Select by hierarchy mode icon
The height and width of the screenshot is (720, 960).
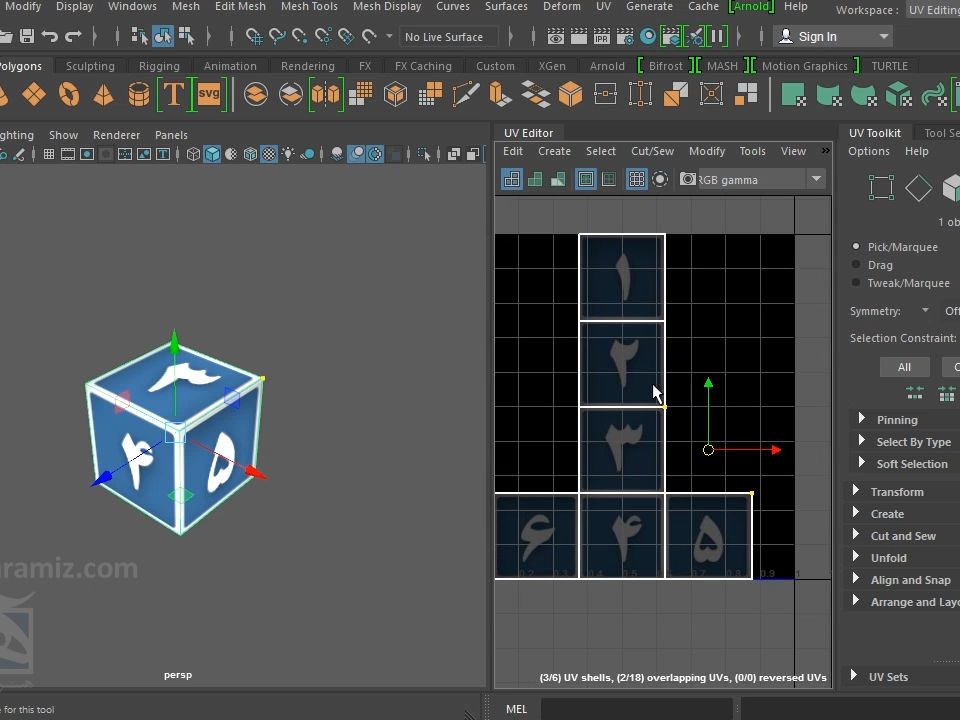pos(139,36)
